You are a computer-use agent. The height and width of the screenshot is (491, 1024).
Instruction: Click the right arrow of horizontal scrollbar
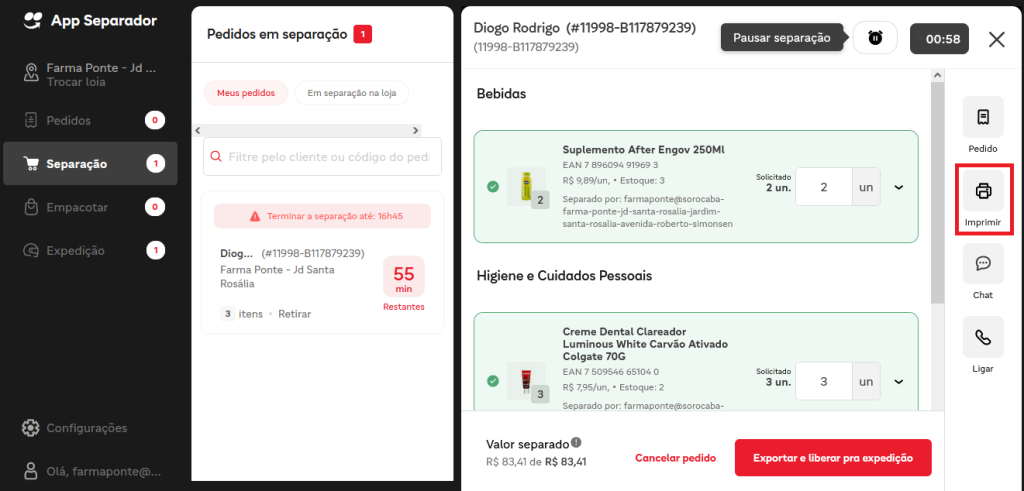pyautogui.click(x=415, y=131)
